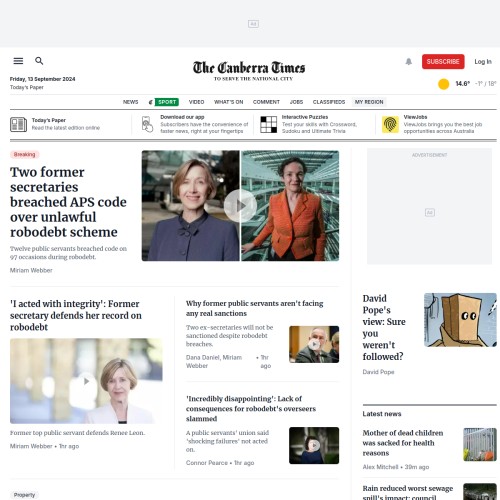Image resolution: width=500 pixels, height=500 pixels.
Task: Click the Log In link
Action: (483, 62)
